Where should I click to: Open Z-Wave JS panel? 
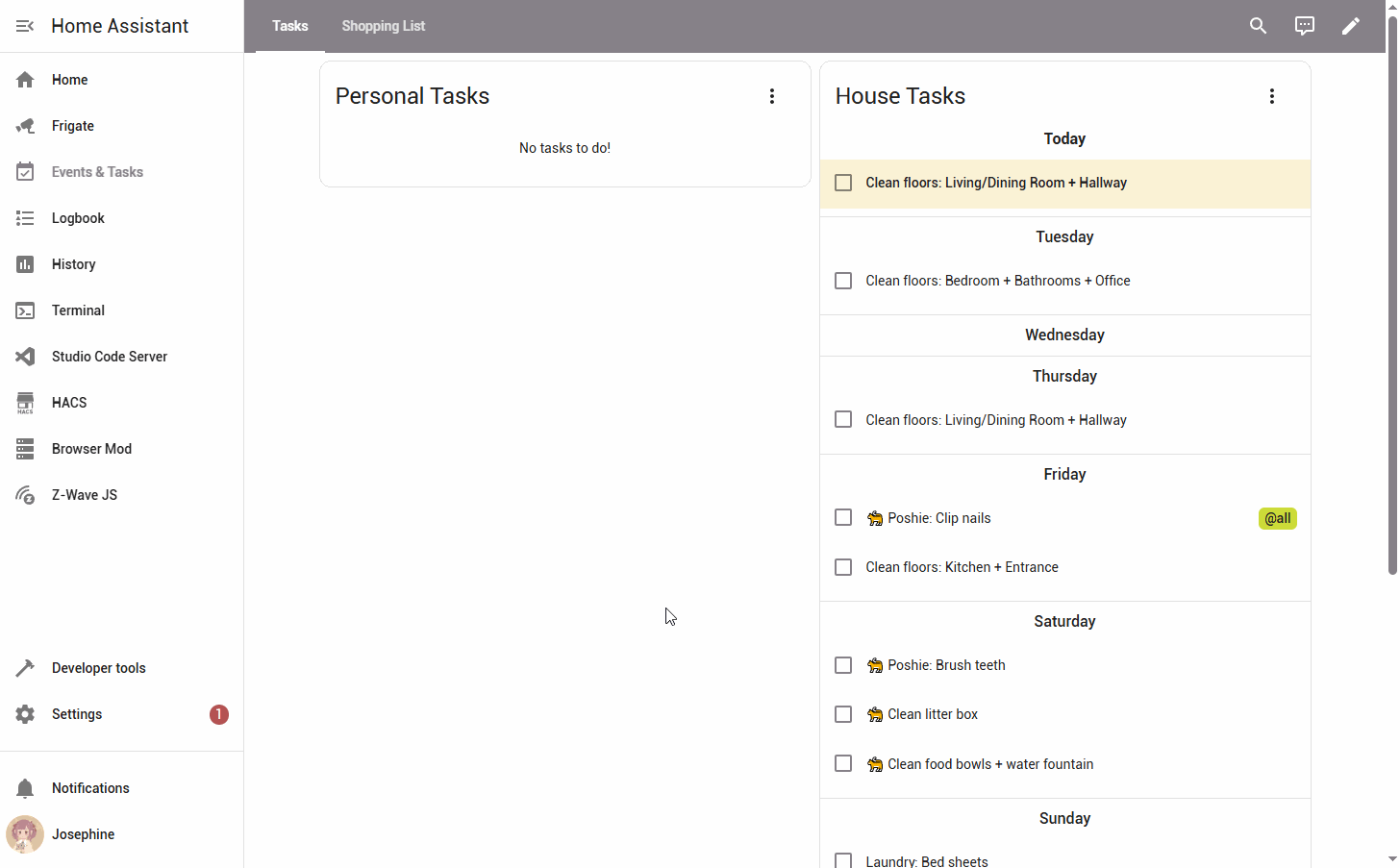point(85,495)
